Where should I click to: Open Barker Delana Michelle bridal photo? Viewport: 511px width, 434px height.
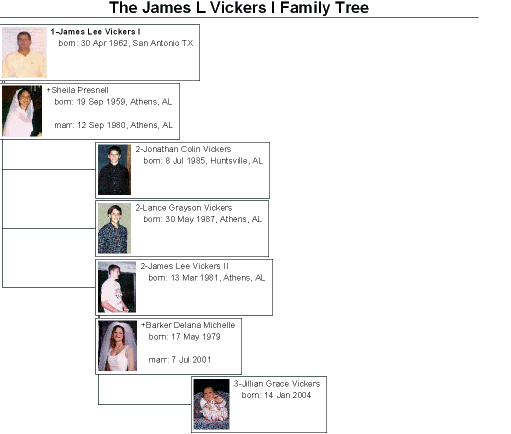click(117, 346)
